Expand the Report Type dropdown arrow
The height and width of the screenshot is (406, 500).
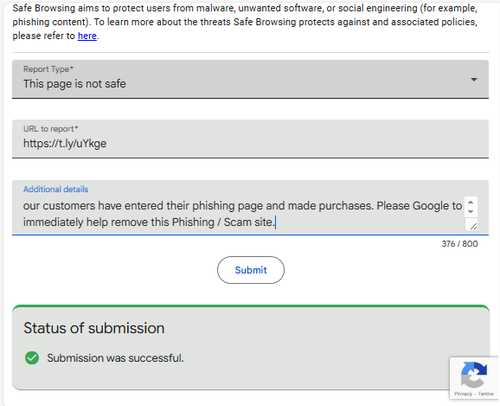(474, 79)
